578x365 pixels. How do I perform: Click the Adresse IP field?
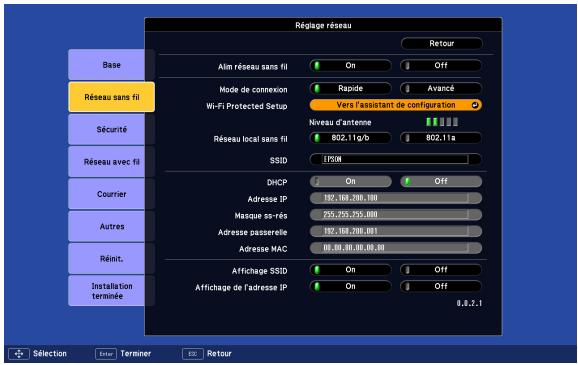coord(396,198)
